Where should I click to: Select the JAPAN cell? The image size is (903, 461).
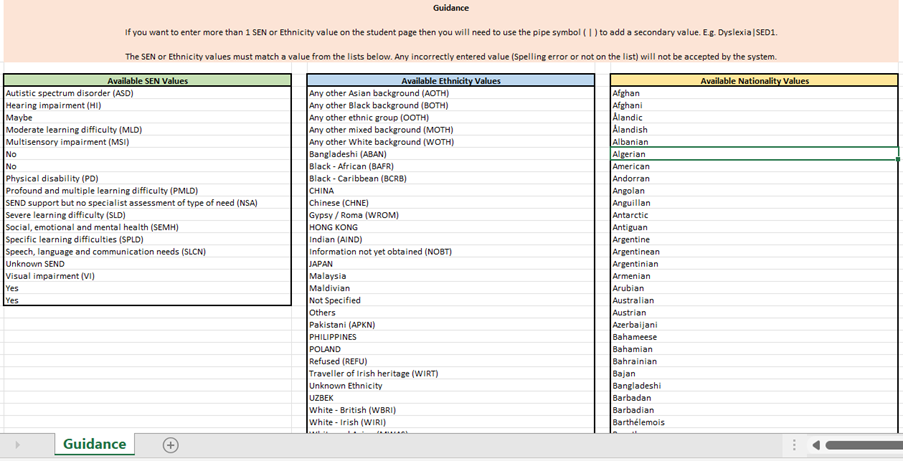click(x=451, y=263)
